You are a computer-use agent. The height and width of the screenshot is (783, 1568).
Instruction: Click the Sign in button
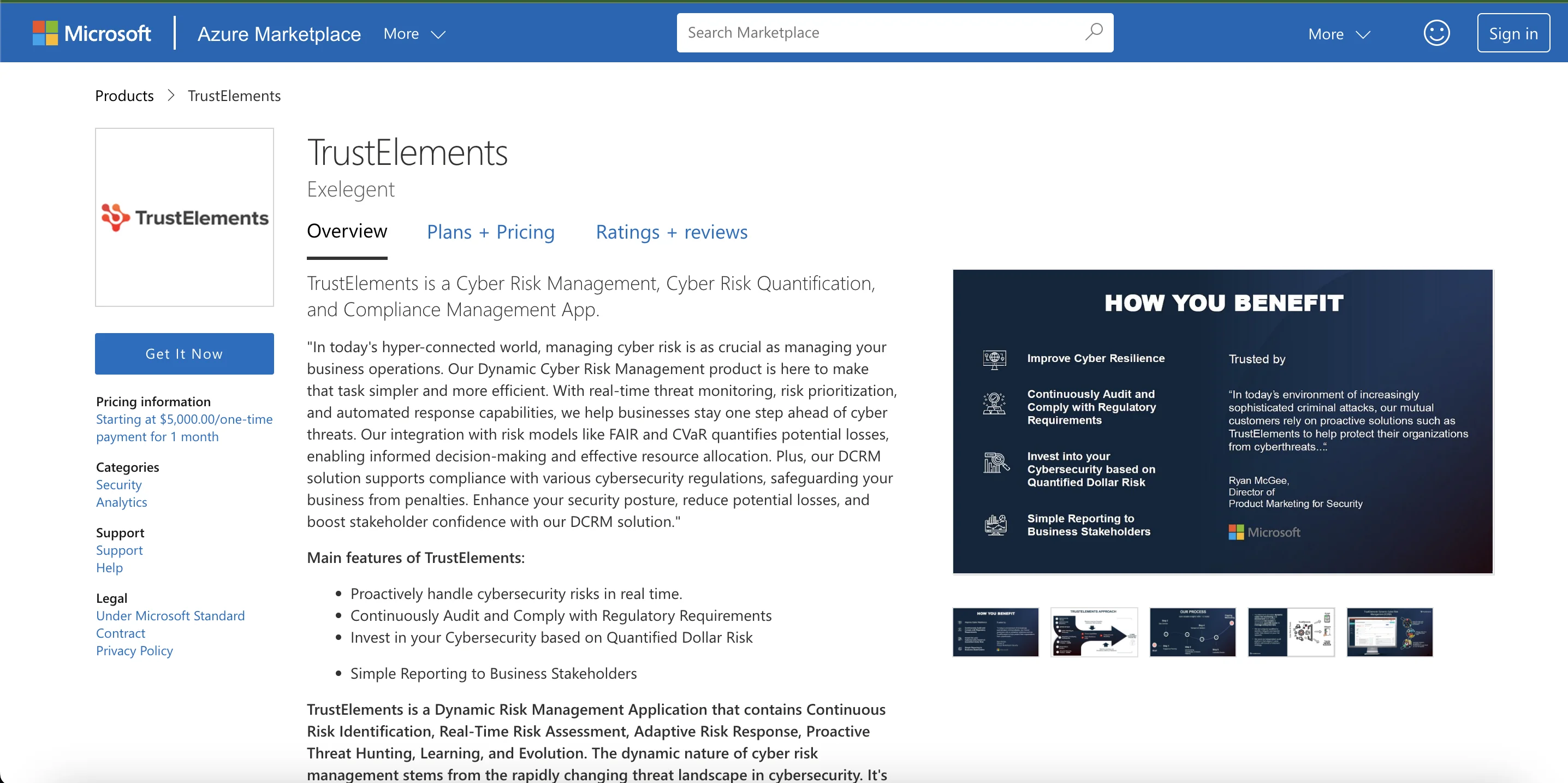1513,33
